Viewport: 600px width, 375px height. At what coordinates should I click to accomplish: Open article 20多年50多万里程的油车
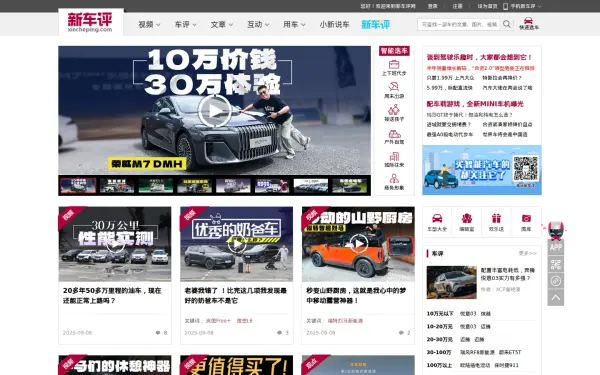(112, 295)
